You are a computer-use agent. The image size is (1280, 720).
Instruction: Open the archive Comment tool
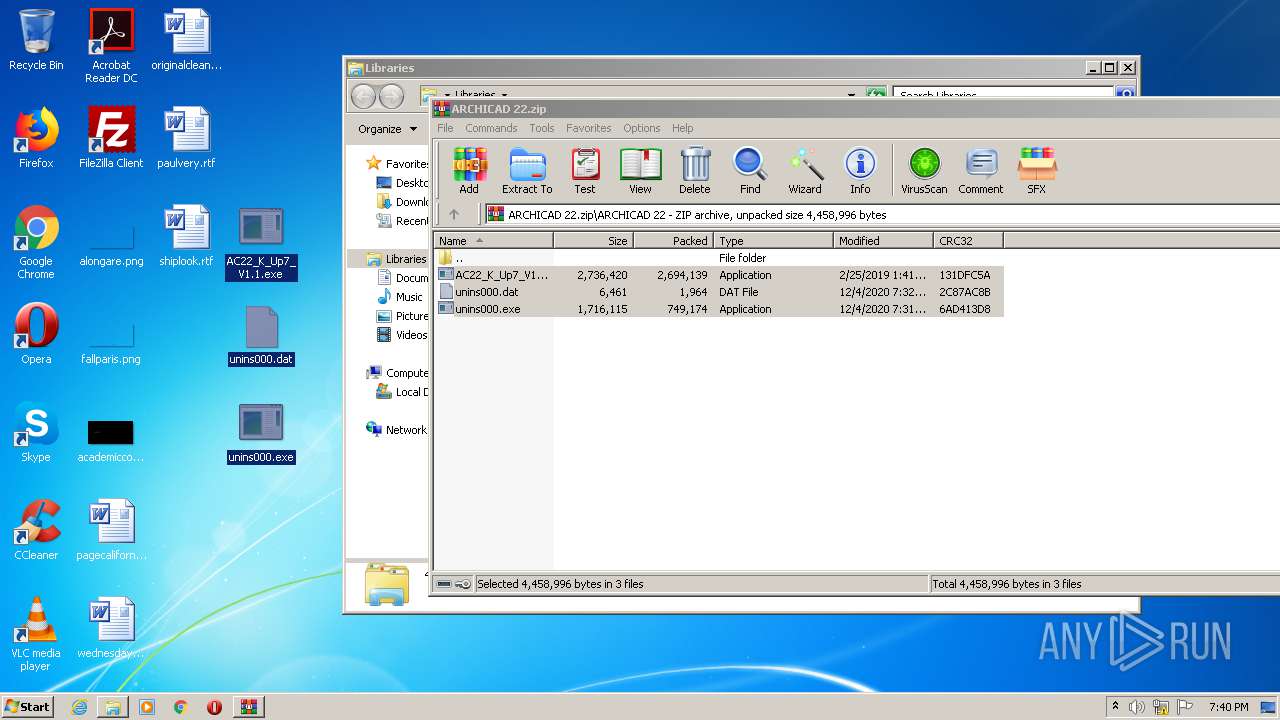(981, 170)
